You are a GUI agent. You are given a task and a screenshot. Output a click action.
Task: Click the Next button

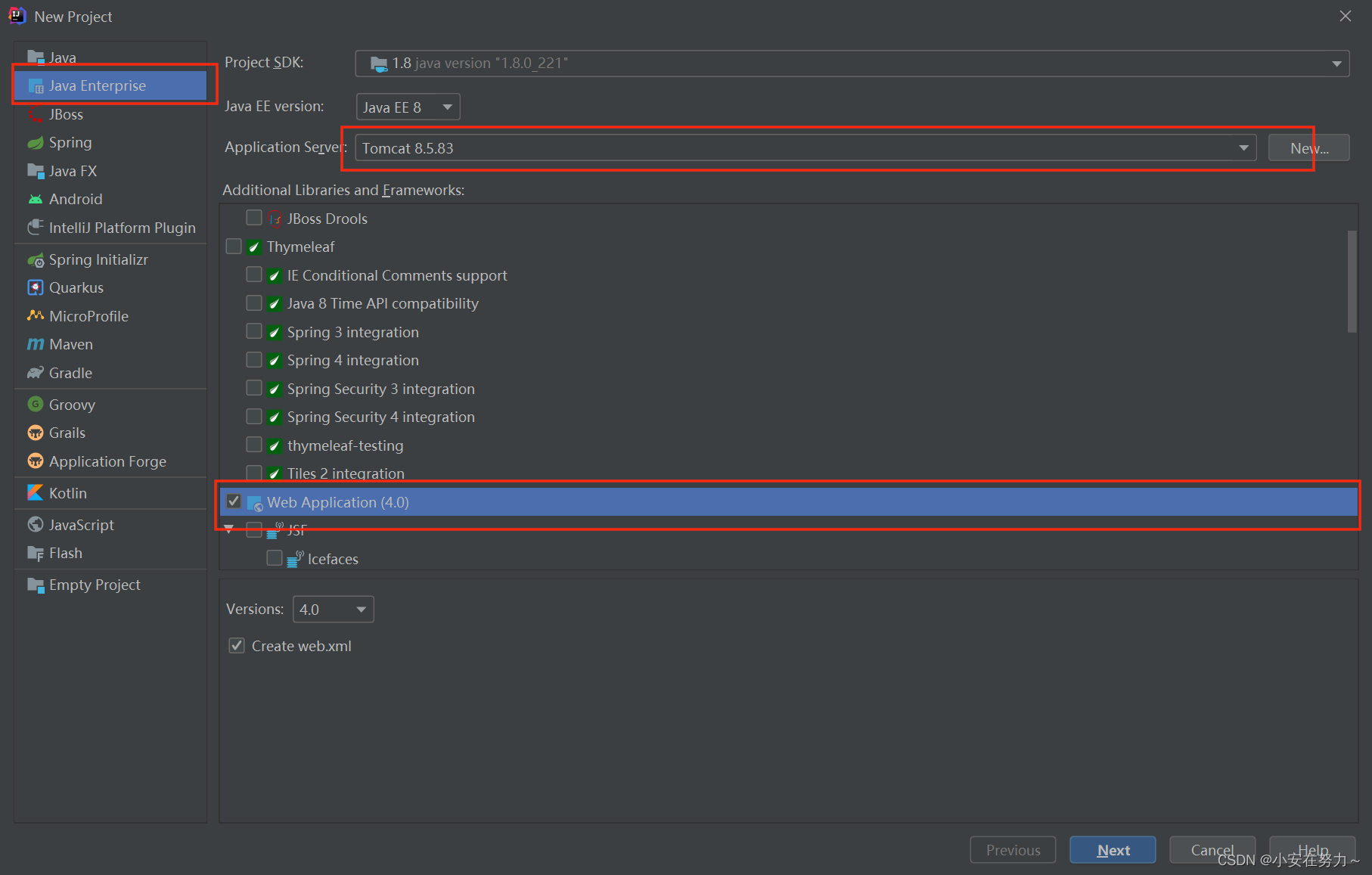(x=1113, y=850)
